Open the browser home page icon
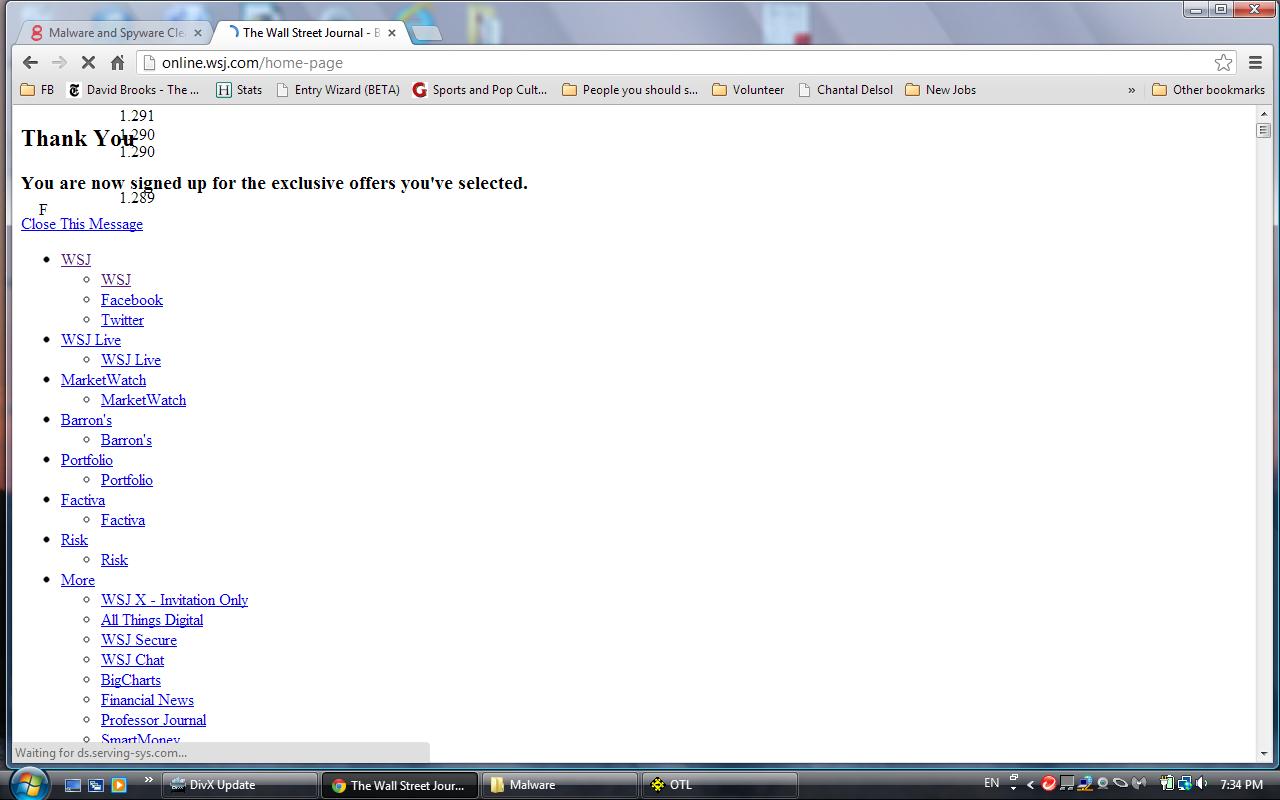The width and height of the screenshot is (1280, 800). 117,62
